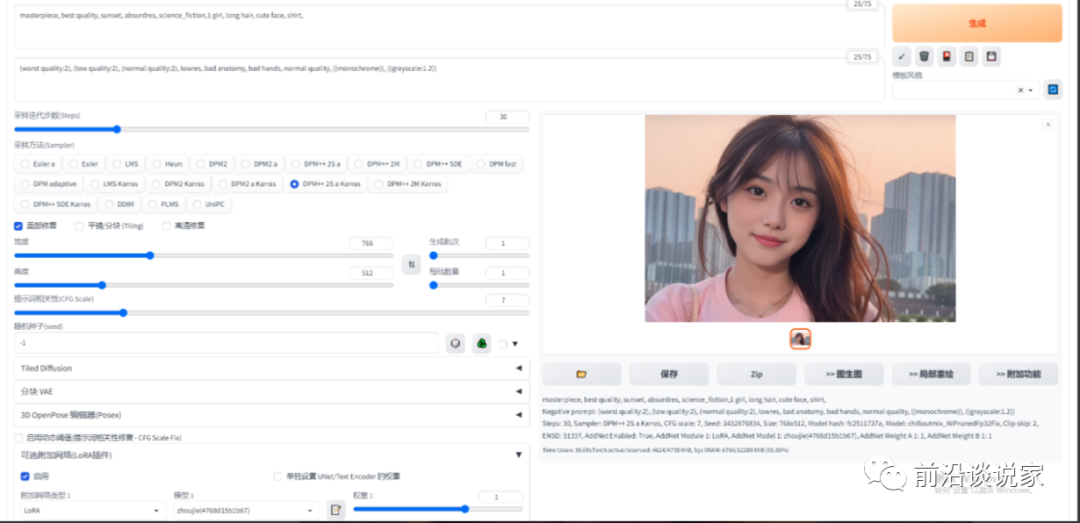Clear the 模板风格 dropdown with the X
1080x523 pixels.
(x=1020, y=90)
